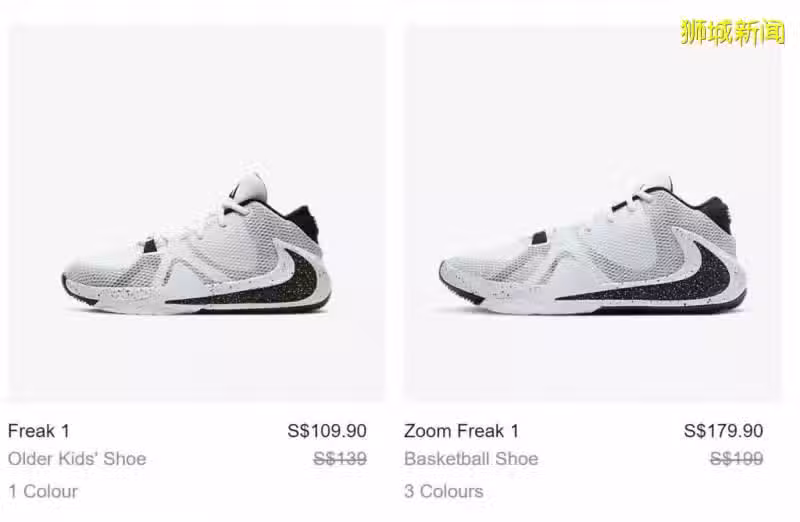
Task: Click the toe of Zoom Freak 1 shoe
Action: [459, 278]
